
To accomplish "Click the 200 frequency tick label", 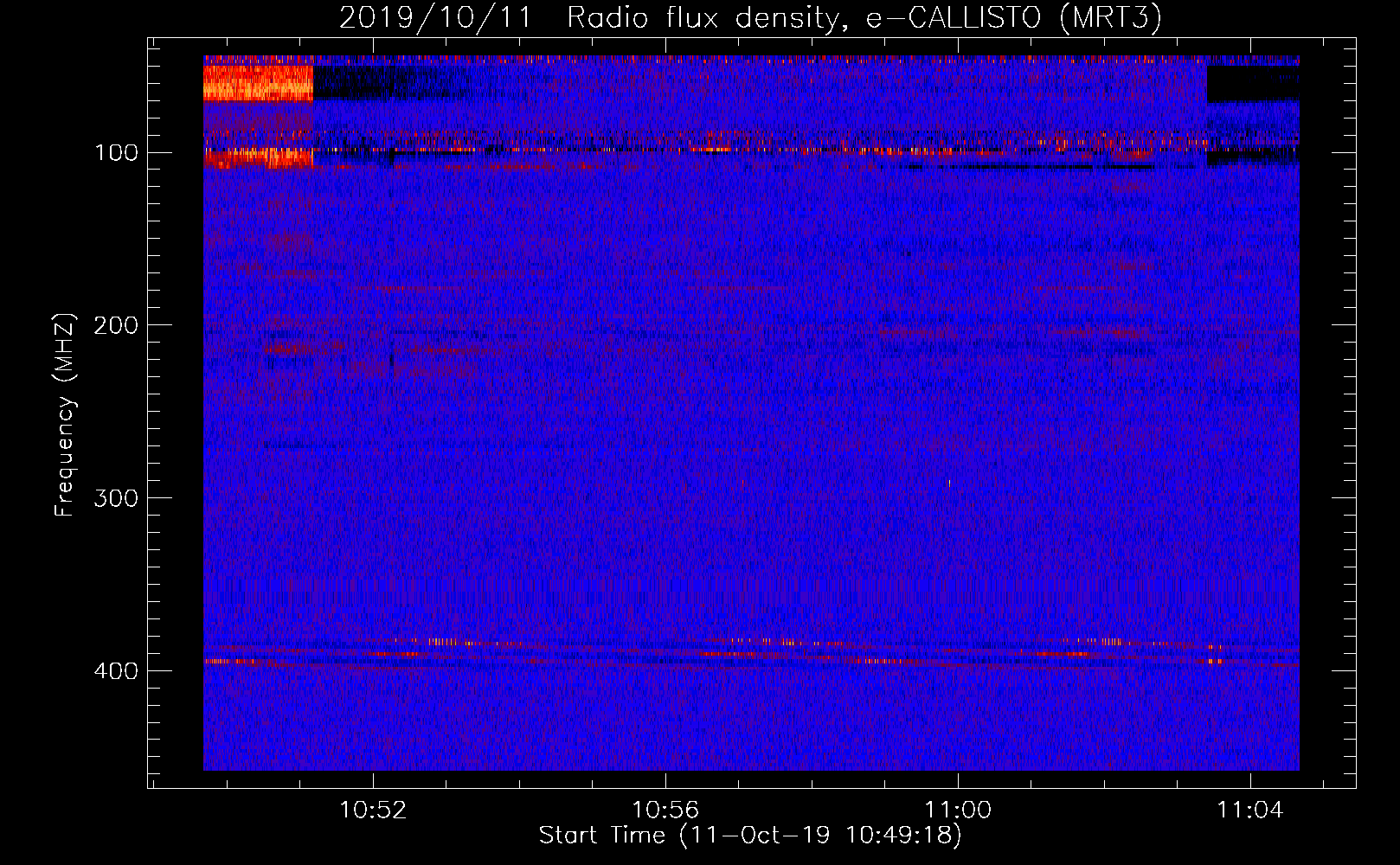I will click(117, 326).
